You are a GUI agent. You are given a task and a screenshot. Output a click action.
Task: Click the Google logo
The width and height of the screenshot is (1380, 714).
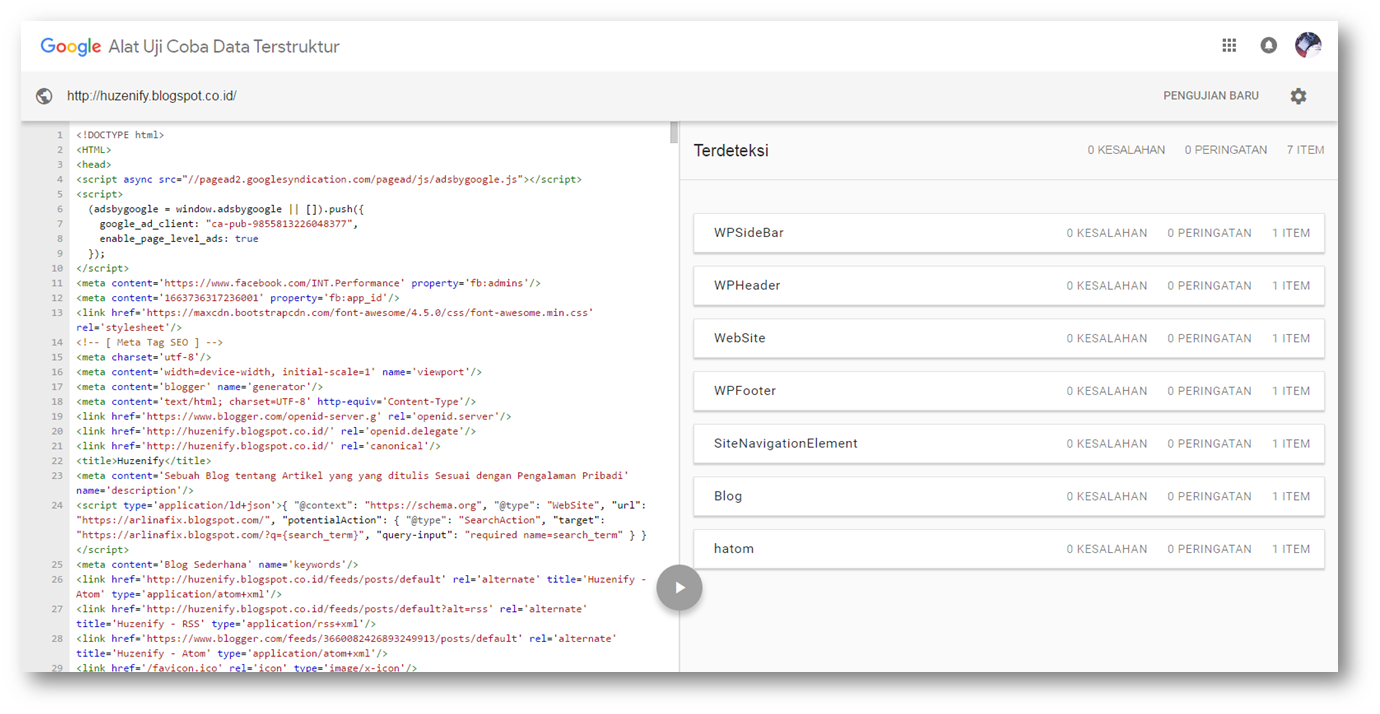70,46
